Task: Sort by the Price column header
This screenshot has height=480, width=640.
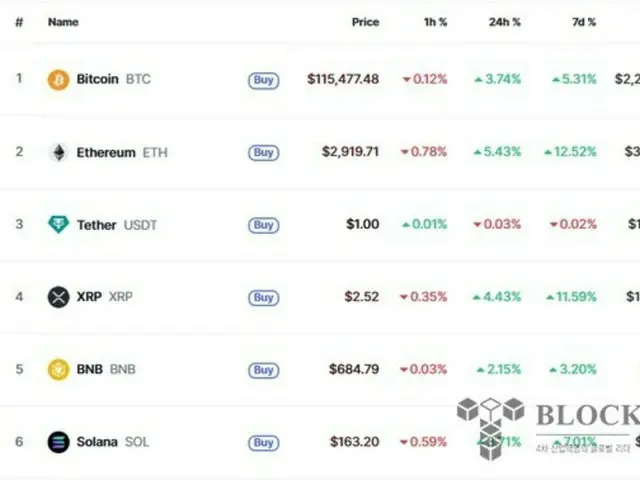Action: click(365, 22)
